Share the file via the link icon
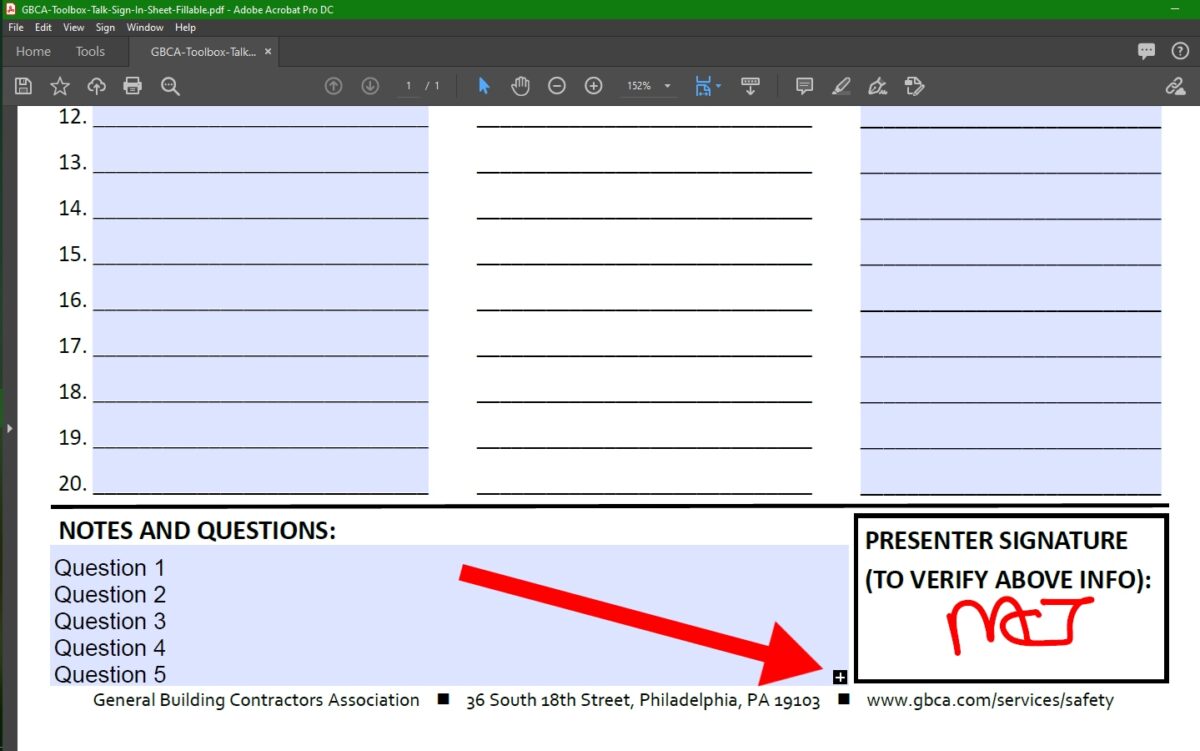Viewport: 1200px width, 751px height. 1175,86
